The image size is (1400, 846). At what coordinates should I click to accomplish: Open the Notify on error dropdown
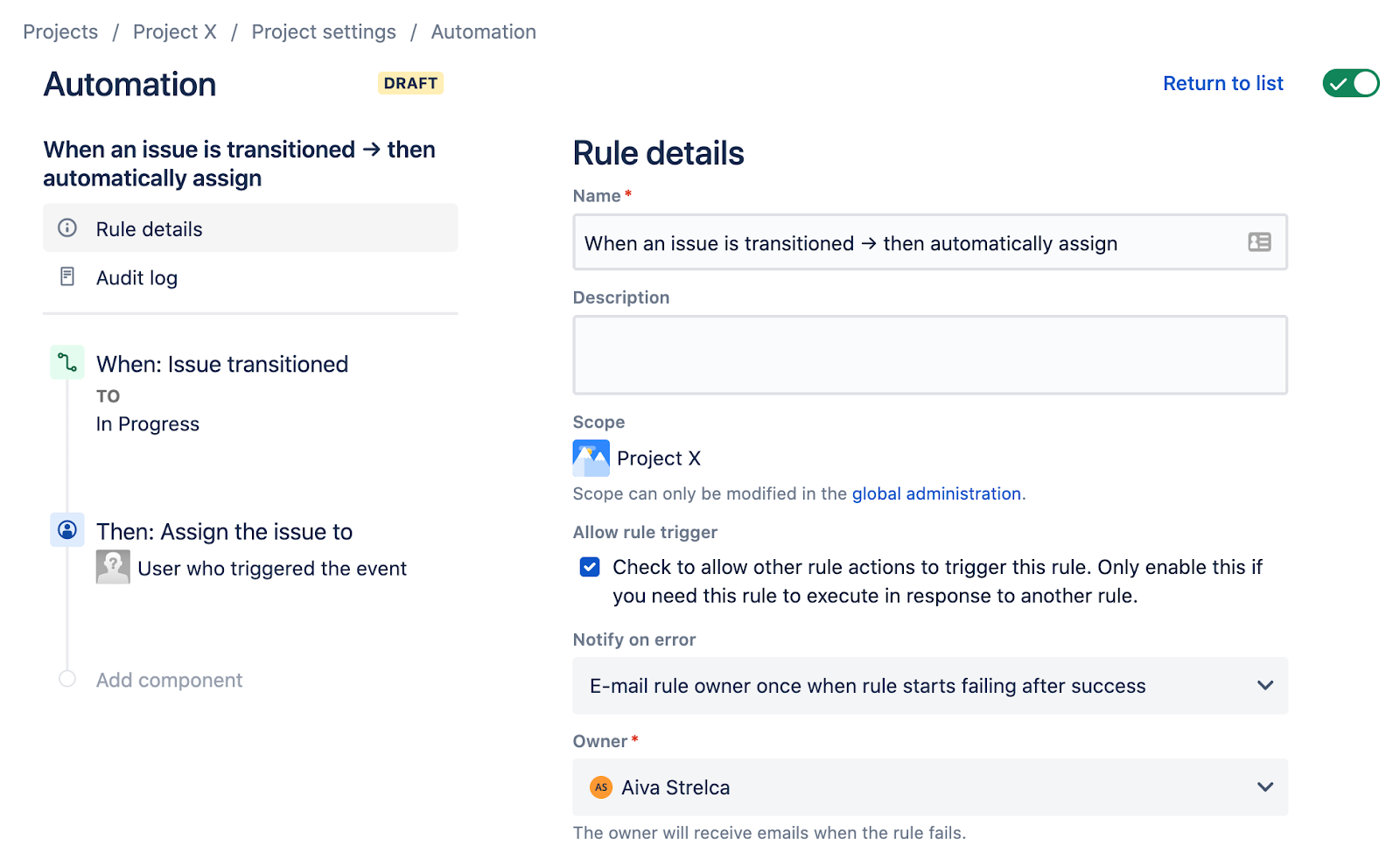929,686
